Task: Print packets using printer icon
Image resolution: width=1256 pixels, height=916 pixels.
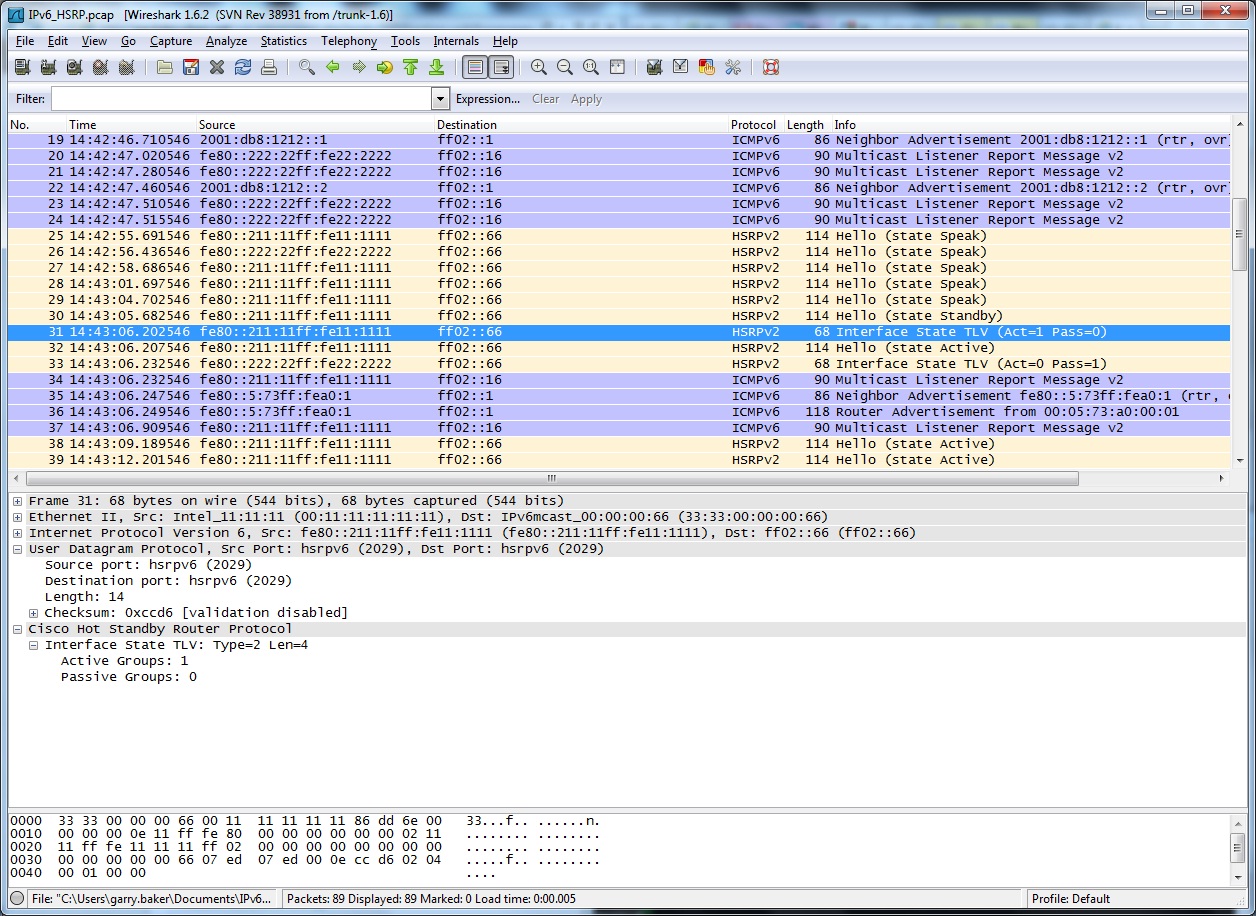Action: 269,67
